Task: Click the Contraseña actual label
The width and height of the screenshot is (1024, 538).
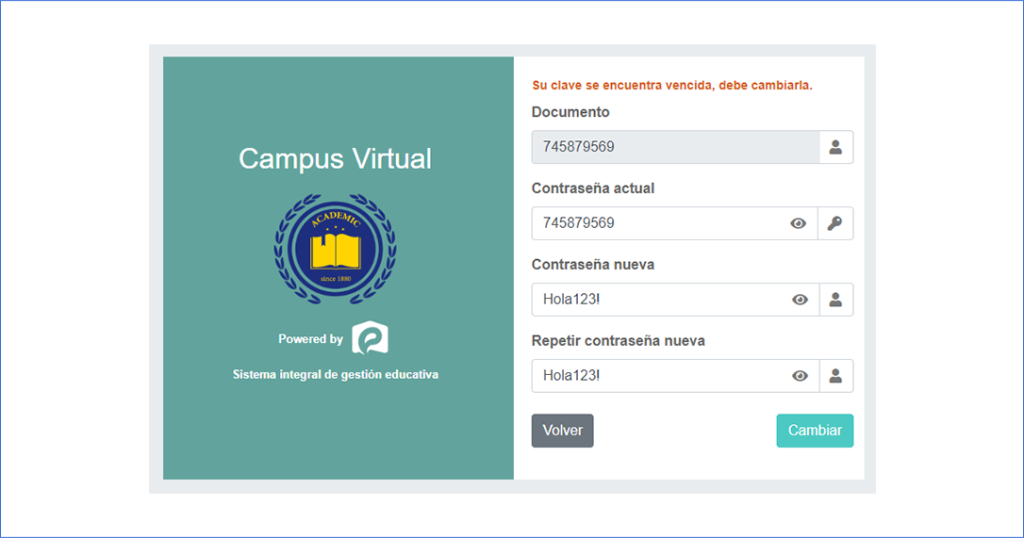Action: pos(593,188)
